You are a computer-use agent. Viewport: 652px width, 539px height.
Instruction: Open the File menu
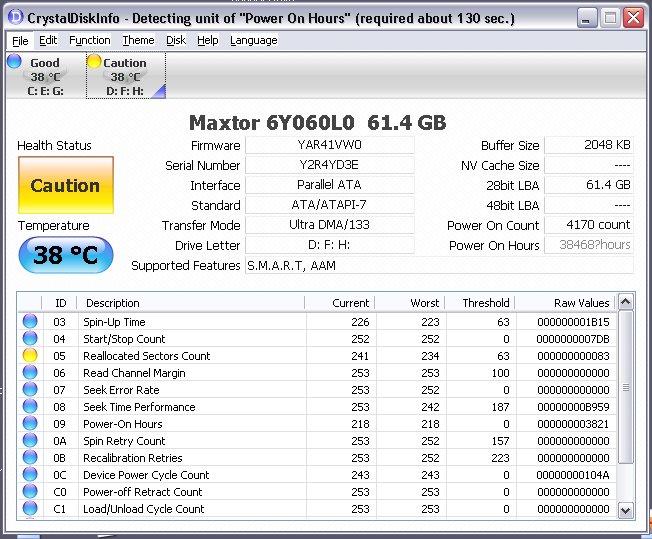(x=20, y=41)
